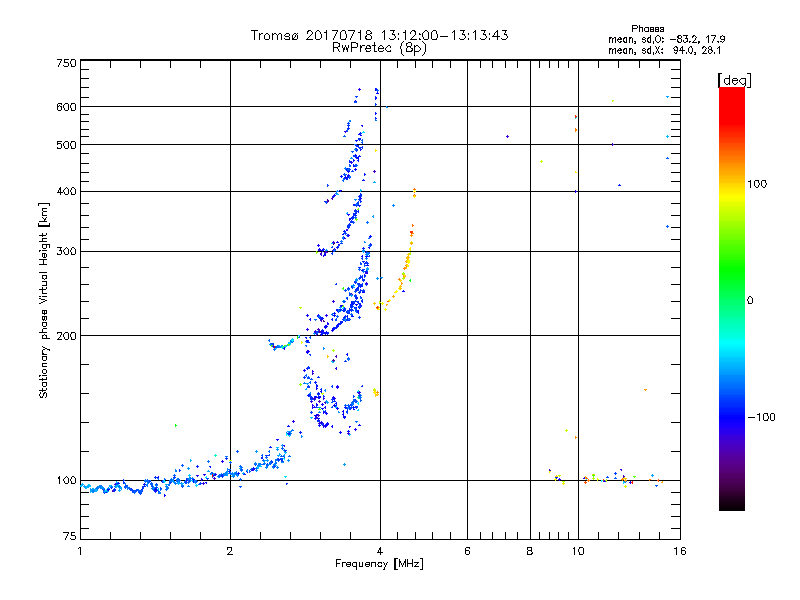
Task: Click the '300' height axis tick label
Action: click(x=66, y=252)
